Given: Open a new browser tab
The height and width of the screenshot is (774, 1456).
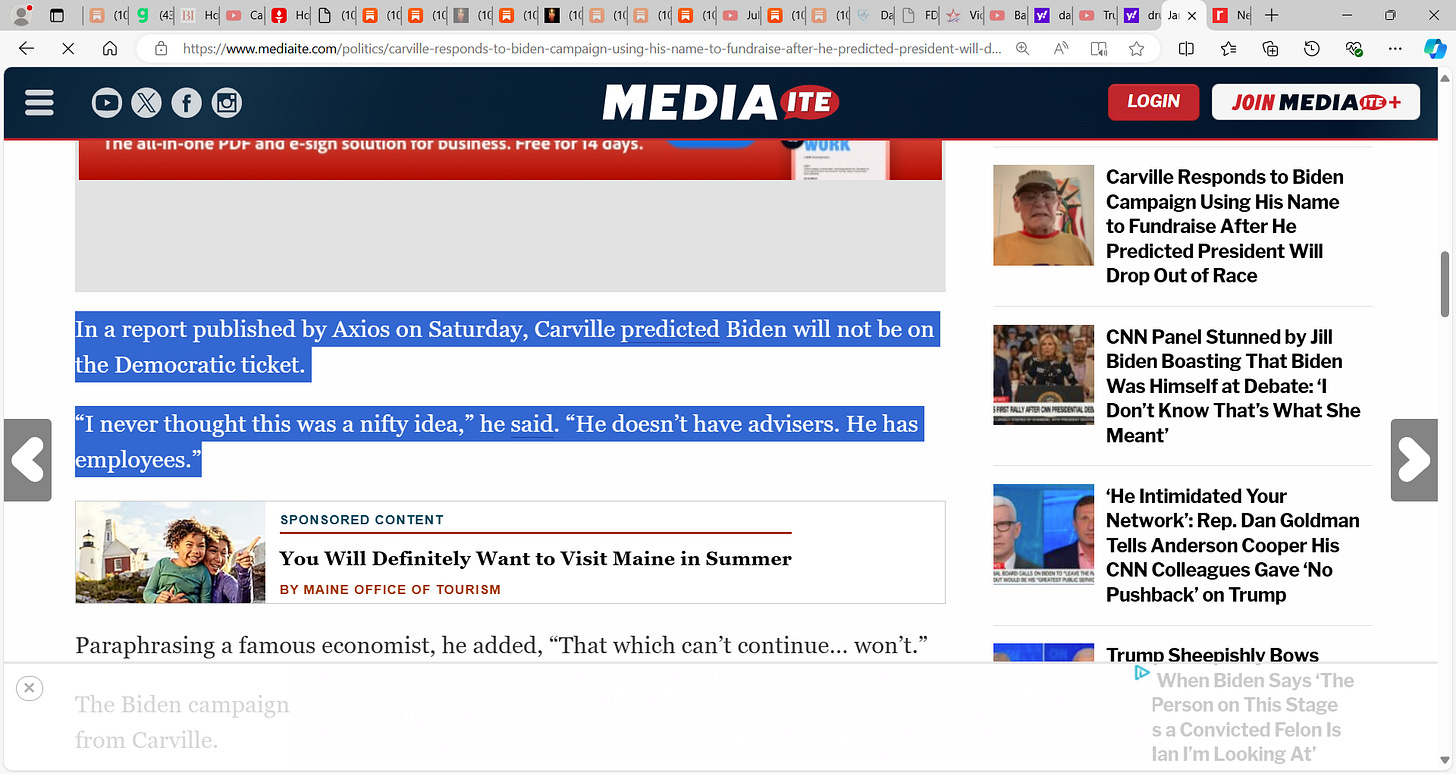Looking at the screenshot, I should 1271,15.
